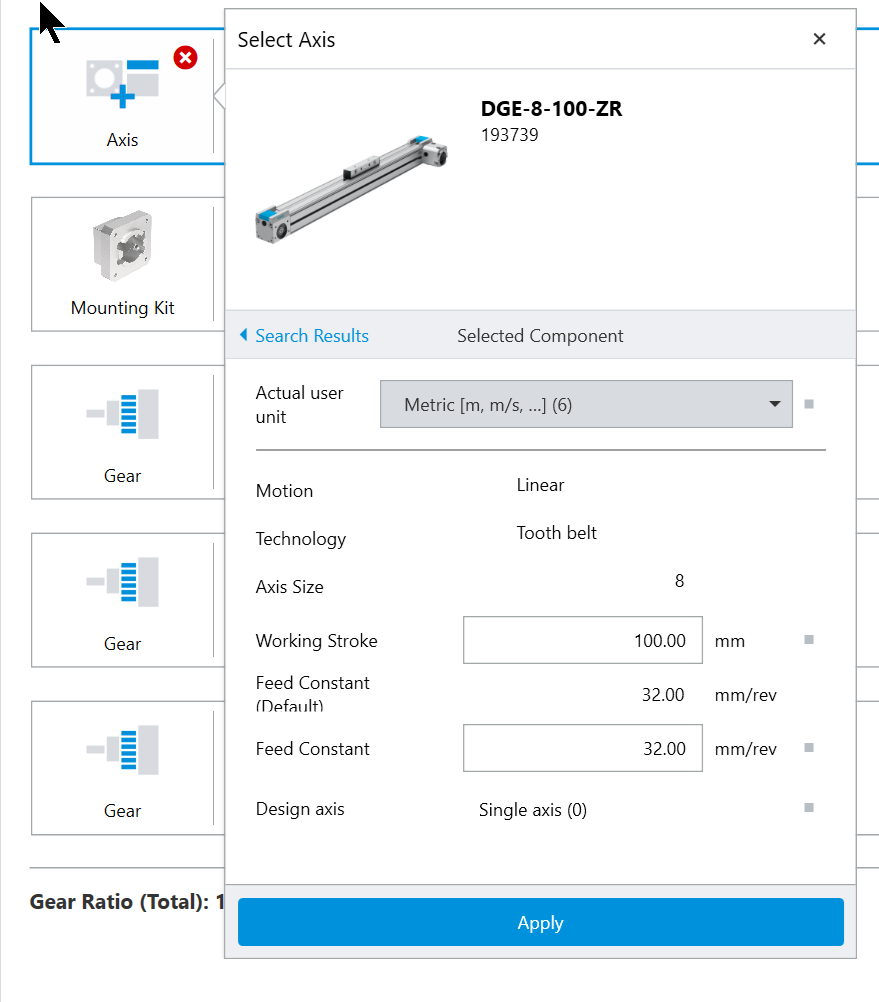Click the Selected Component tab label
The height and width of the screenshot is (1002, 879).
click(540, 335)
